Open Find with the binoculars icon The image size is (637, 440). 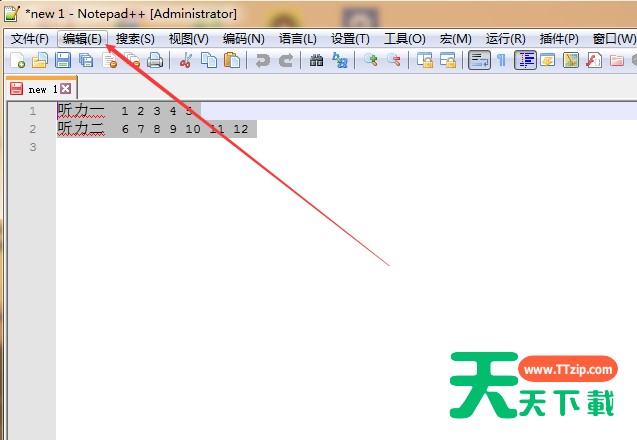(x=316, y=61)
